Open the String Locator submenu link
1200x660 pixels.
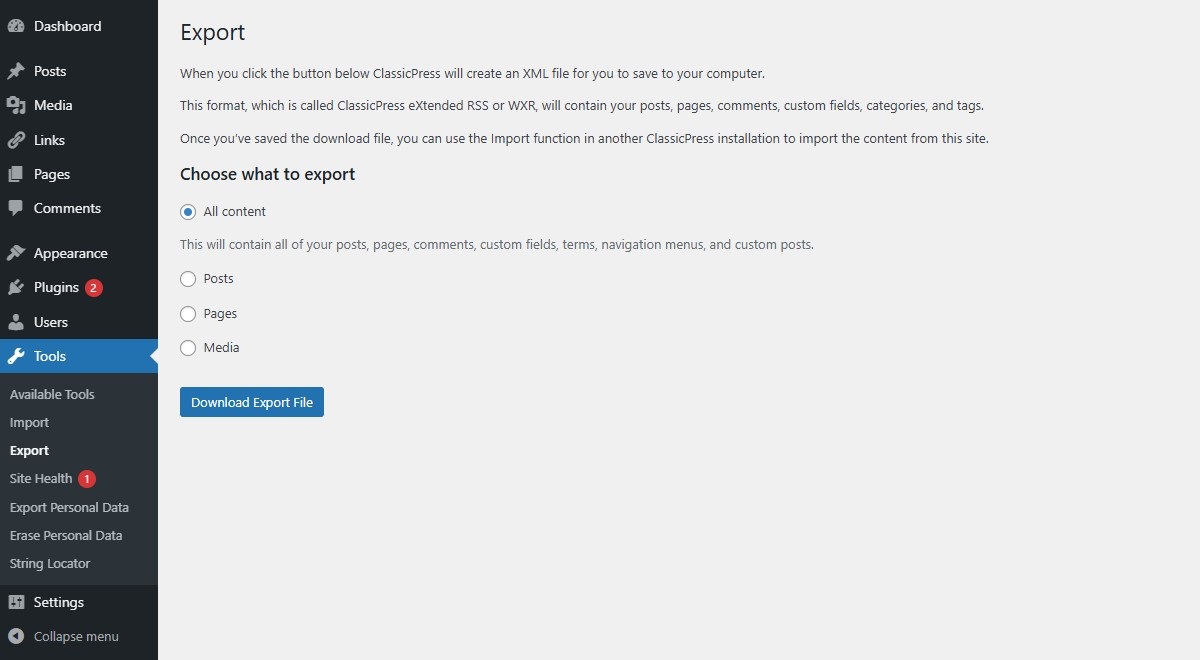tap(50, 564)
